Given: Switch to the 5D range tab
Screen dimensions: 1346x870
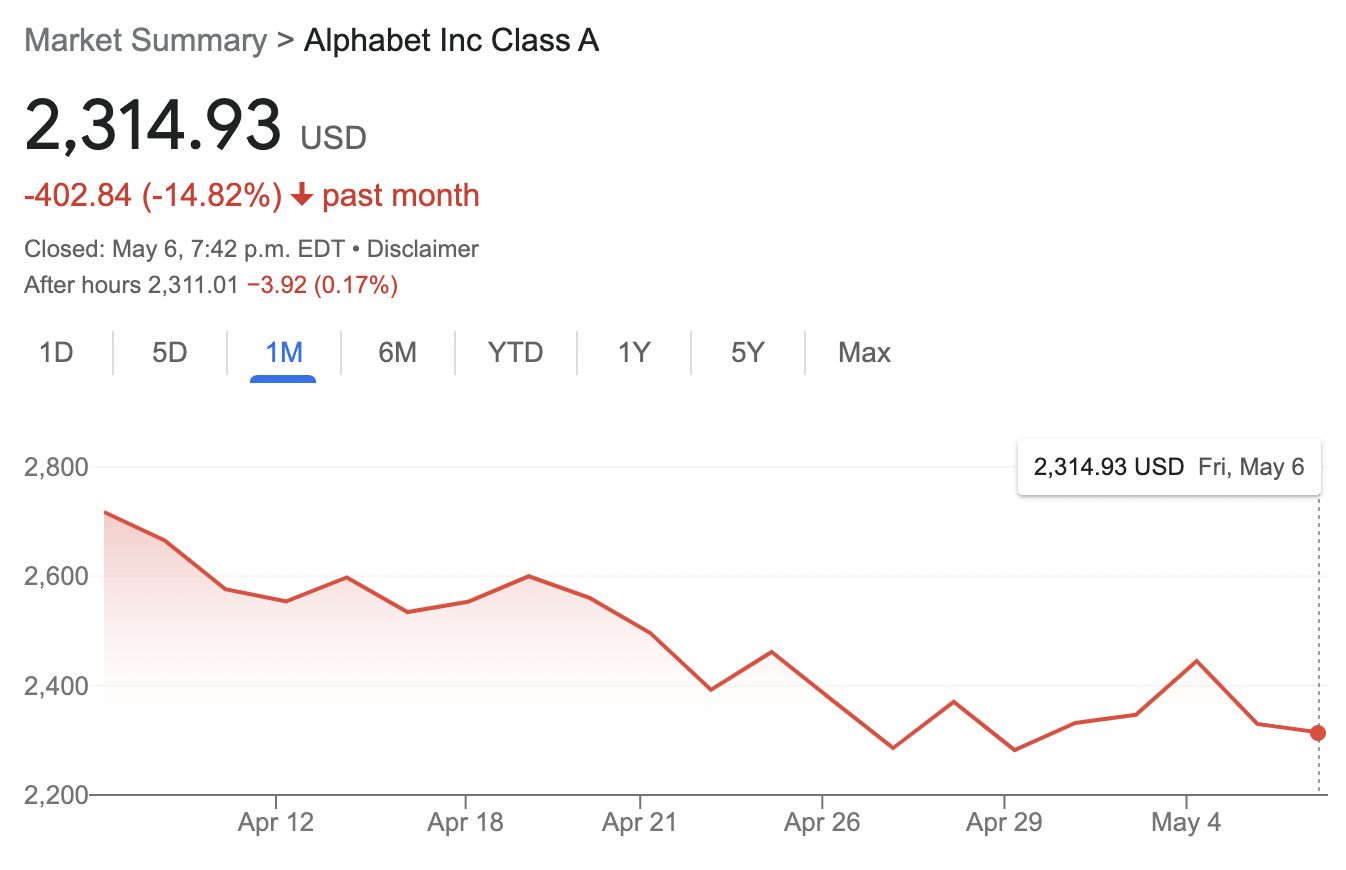Looking at the screenshot, I should click(x=170, y=353).
